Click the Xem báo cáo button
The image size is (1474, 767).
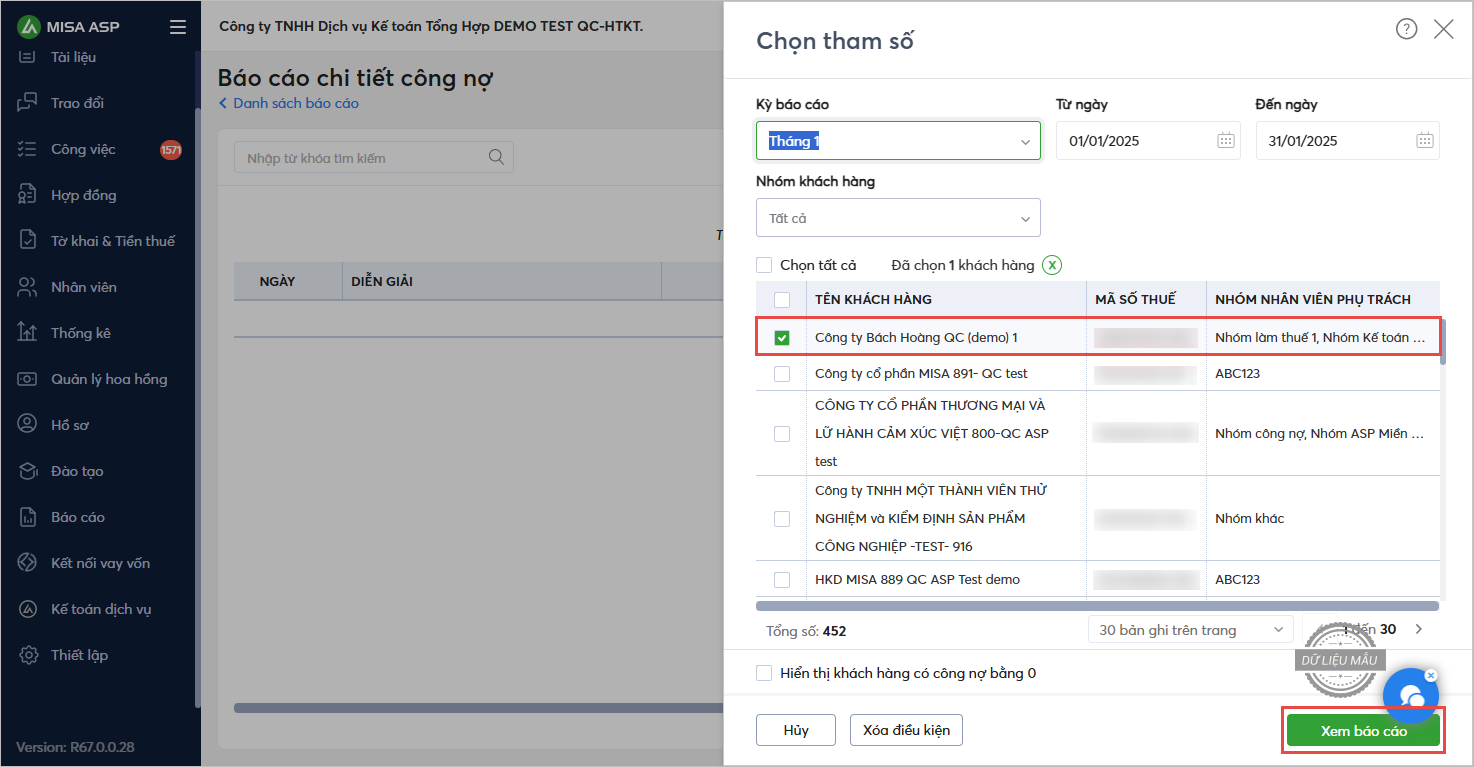point(1363,731)
